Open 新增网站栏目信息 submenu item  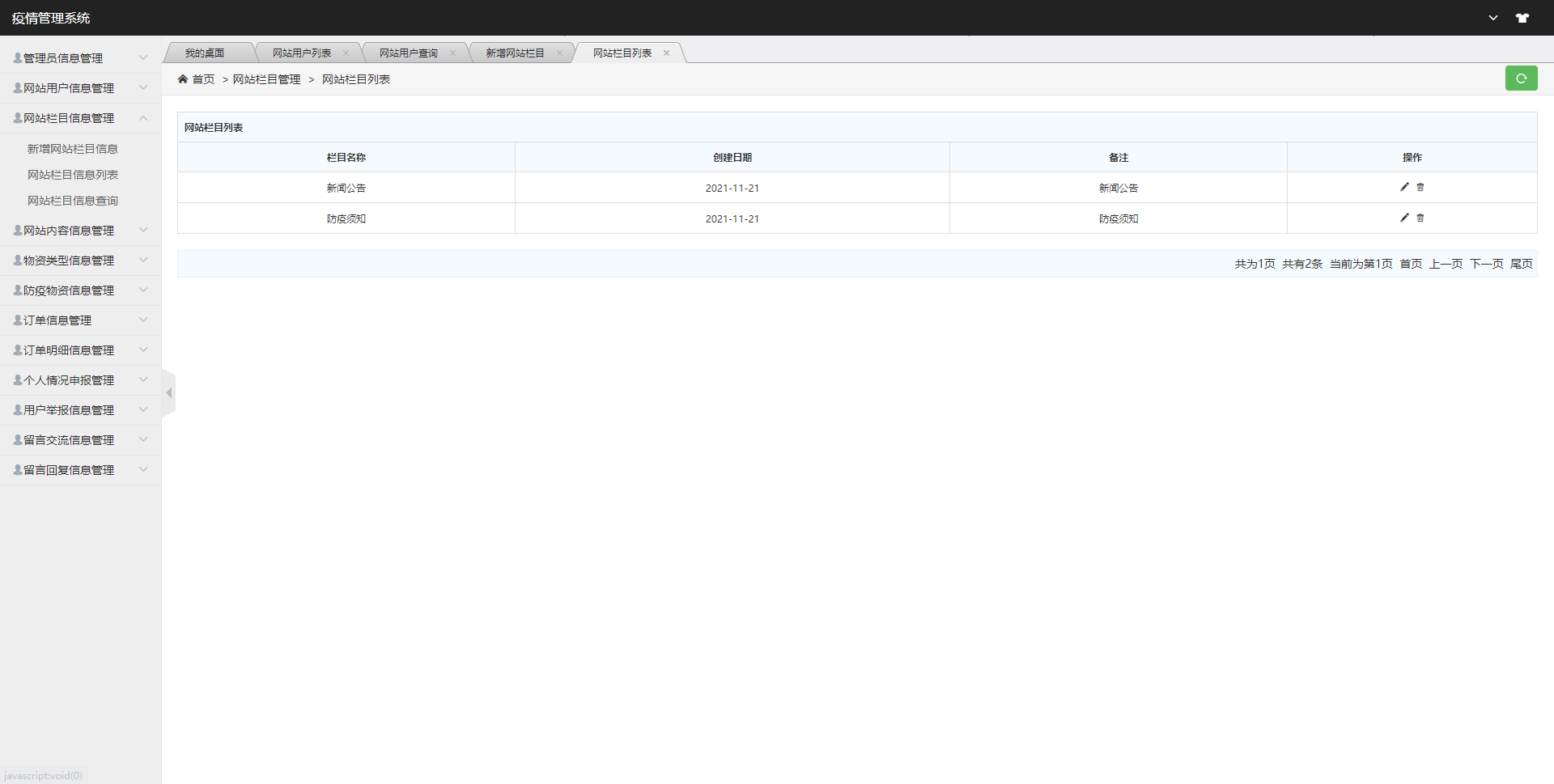(73, 149)
